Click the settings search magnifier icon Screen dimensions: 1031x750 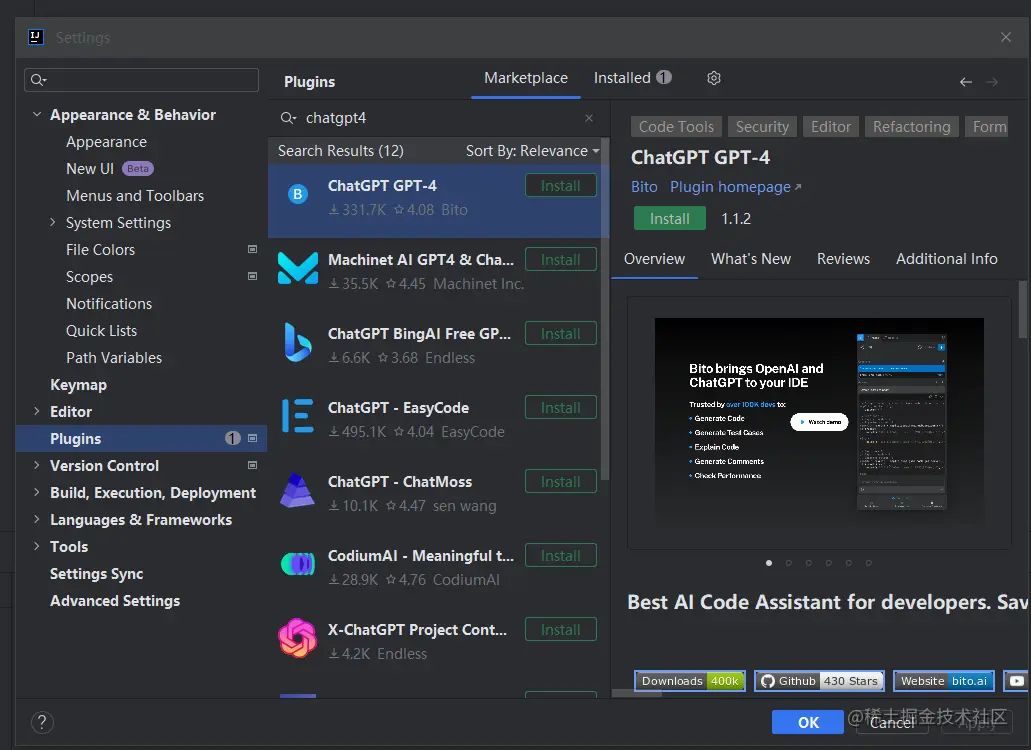[38, 80]
